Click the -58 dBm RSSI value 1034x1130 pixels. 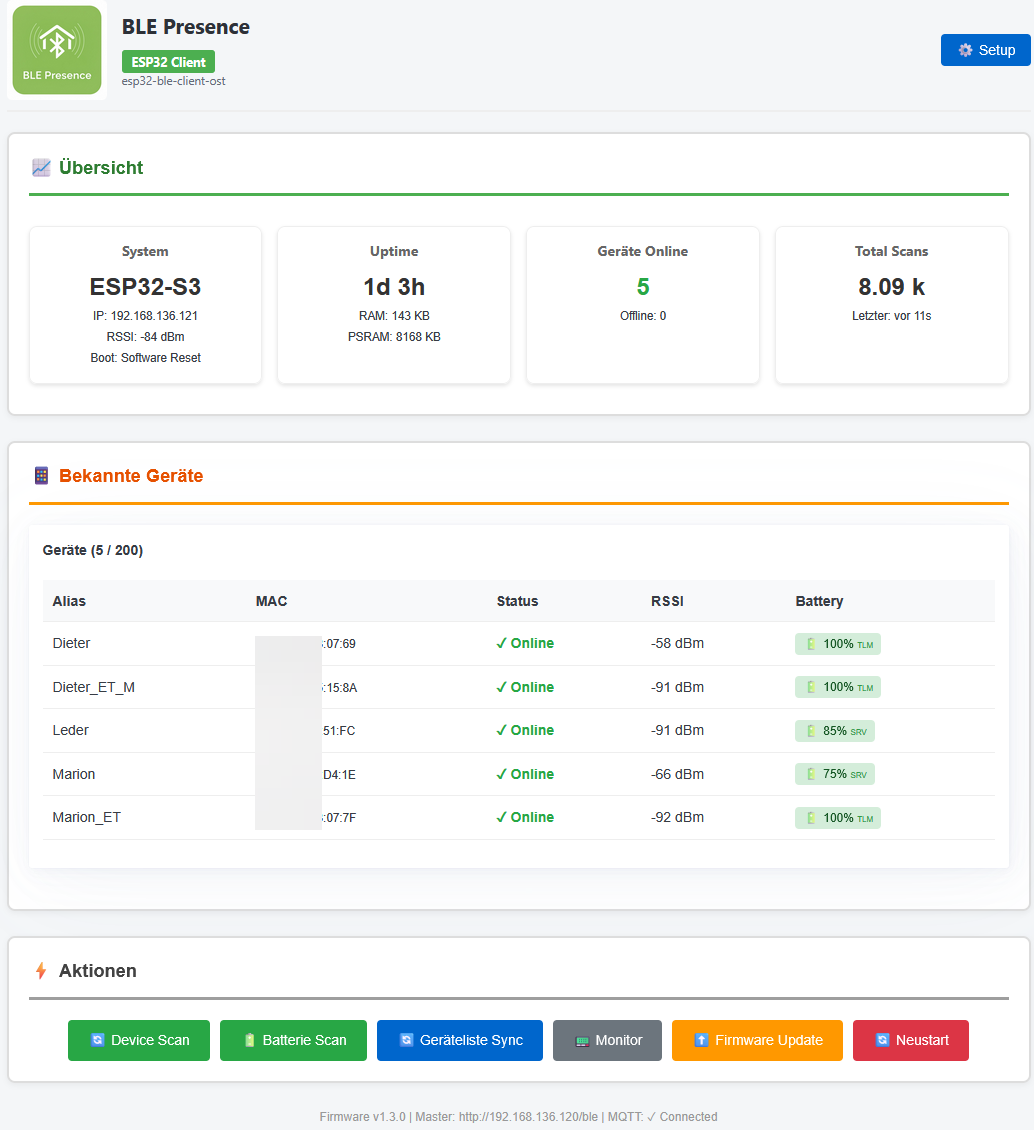click(x=677, y=643)
